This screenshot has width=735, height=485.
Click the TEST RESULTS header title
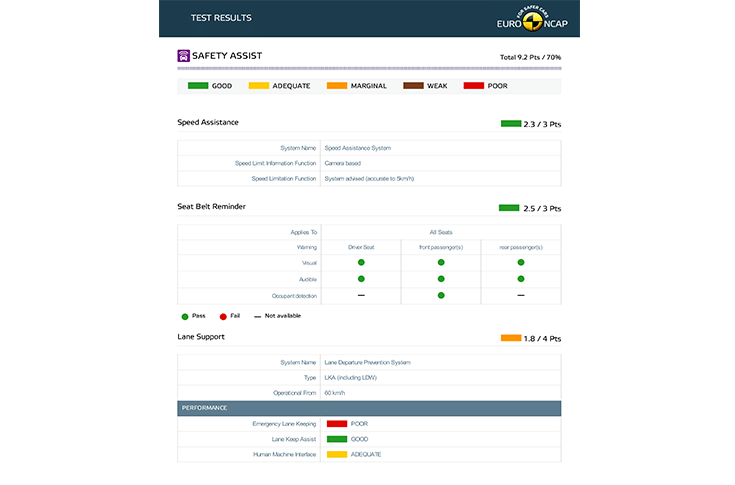click(221, 18)
